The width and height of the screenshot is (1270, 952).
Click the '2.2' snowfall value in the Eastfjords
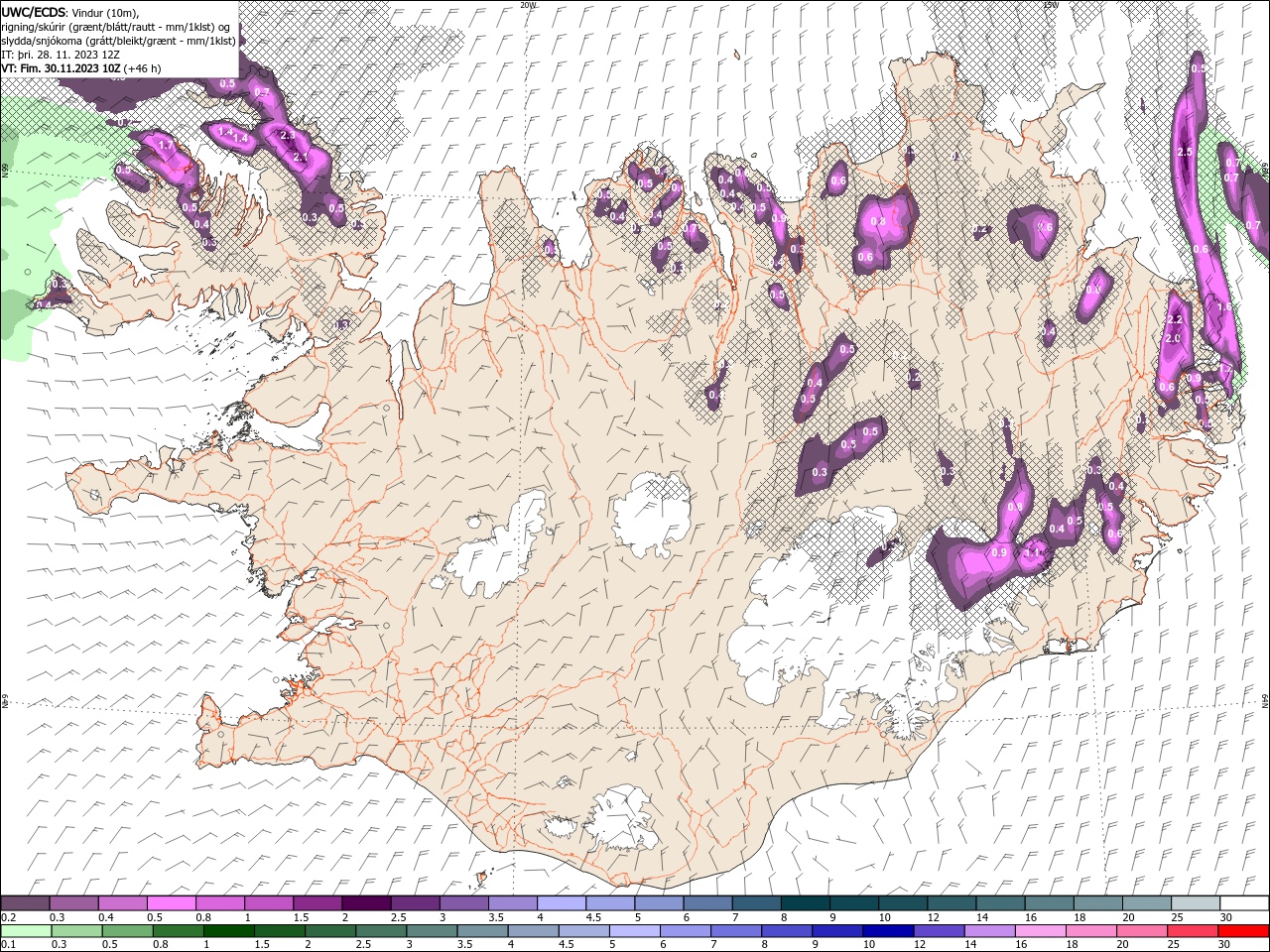pyautogui.click(x=1176, y=319)
